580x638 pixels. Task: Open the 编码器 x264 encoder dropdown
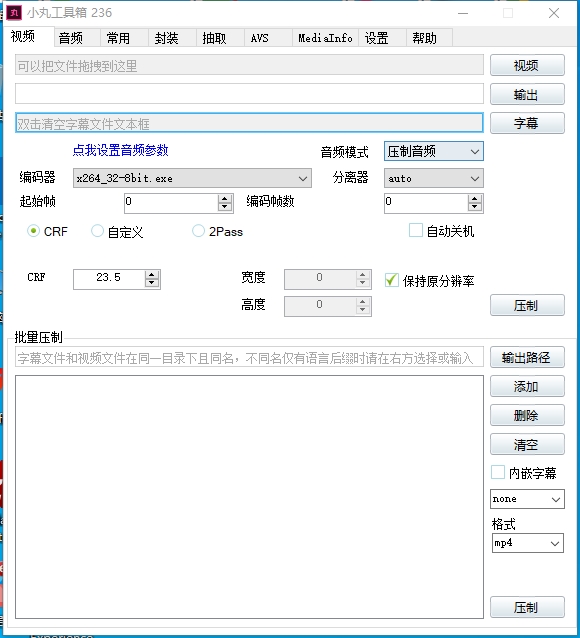tap(192, 178)
